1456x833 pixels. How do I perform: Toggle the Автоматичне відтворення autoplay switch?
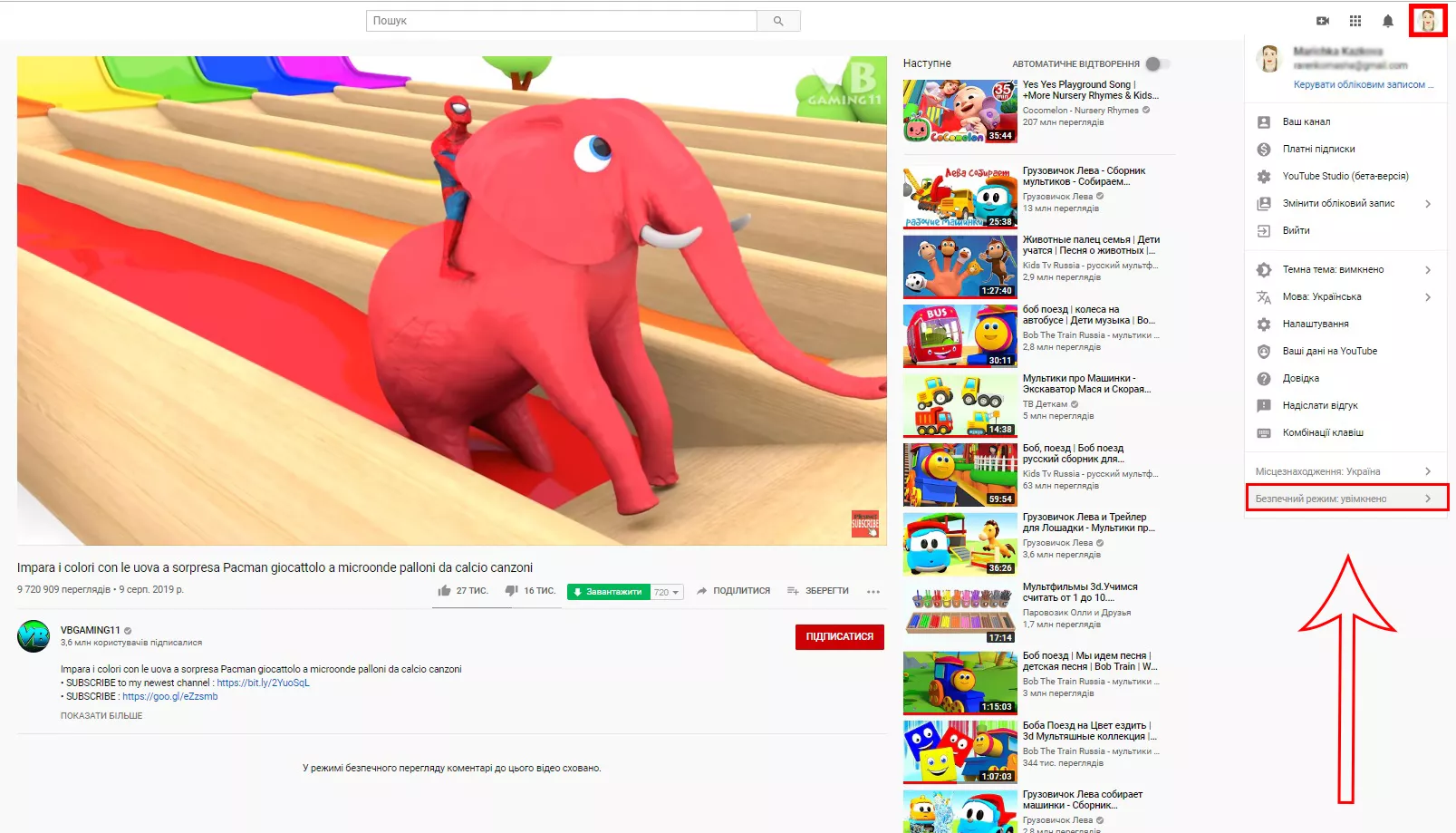click(1157, 63)
